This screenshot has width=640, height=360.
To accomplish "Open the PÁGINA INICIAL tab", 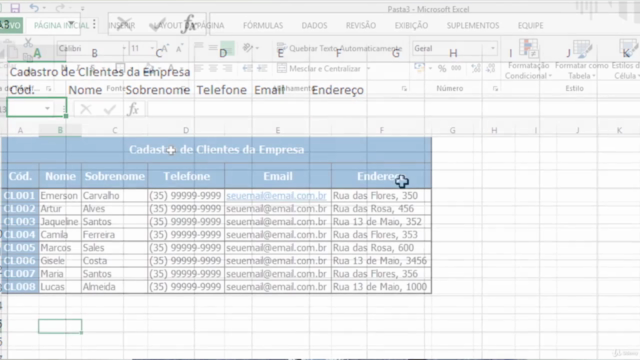I will [61, 25].
